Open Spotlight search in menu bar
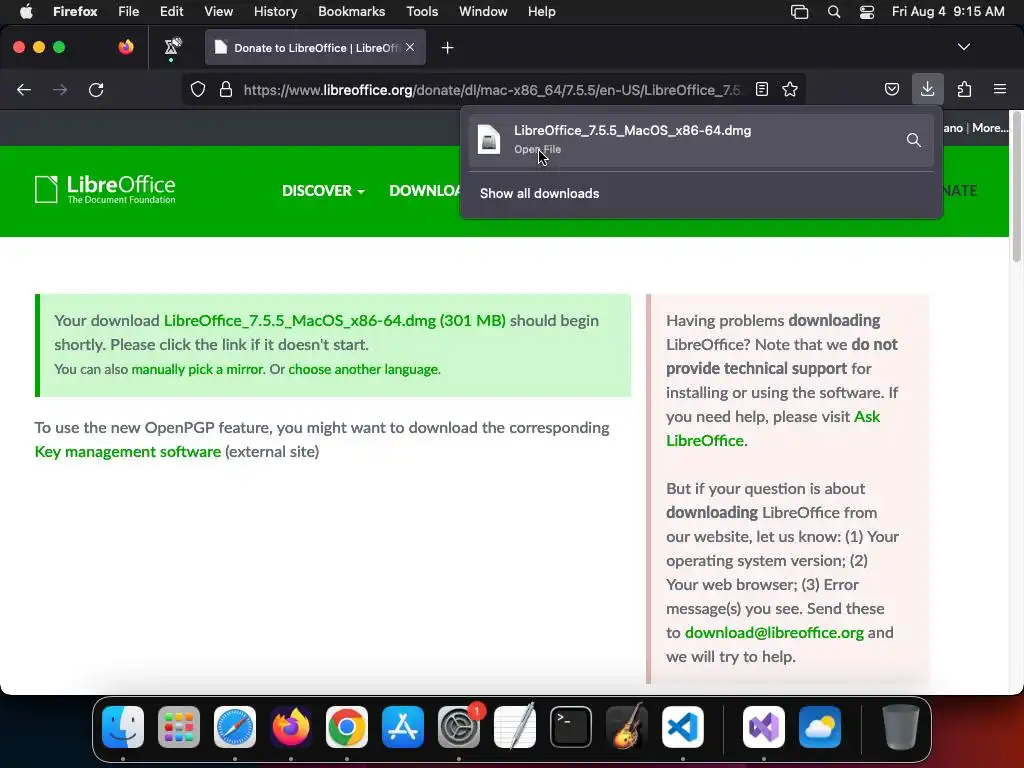Screen dimensions: 1024x768 pos(834,12)
